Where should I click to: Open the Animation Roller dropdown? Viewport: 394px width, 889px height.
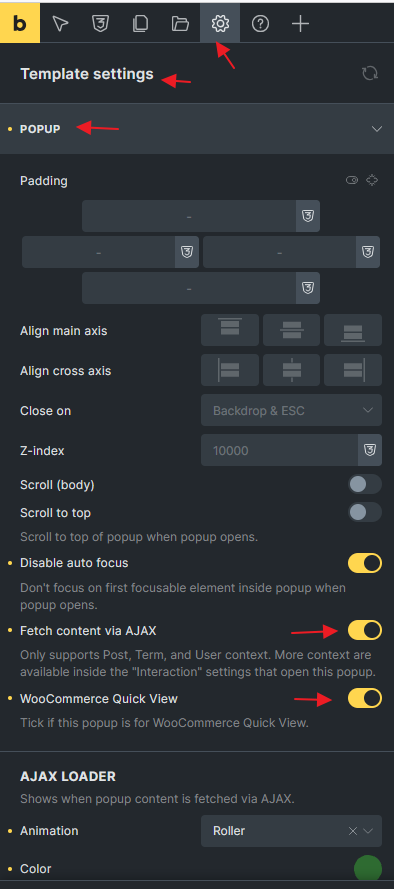click(x=291, y=831)
